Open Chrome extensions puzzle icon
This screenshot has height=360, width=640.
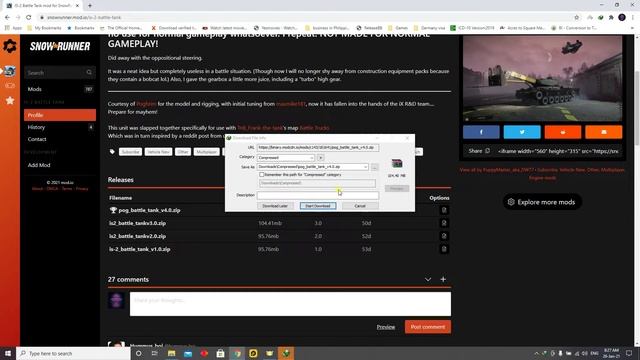point(611,18)
